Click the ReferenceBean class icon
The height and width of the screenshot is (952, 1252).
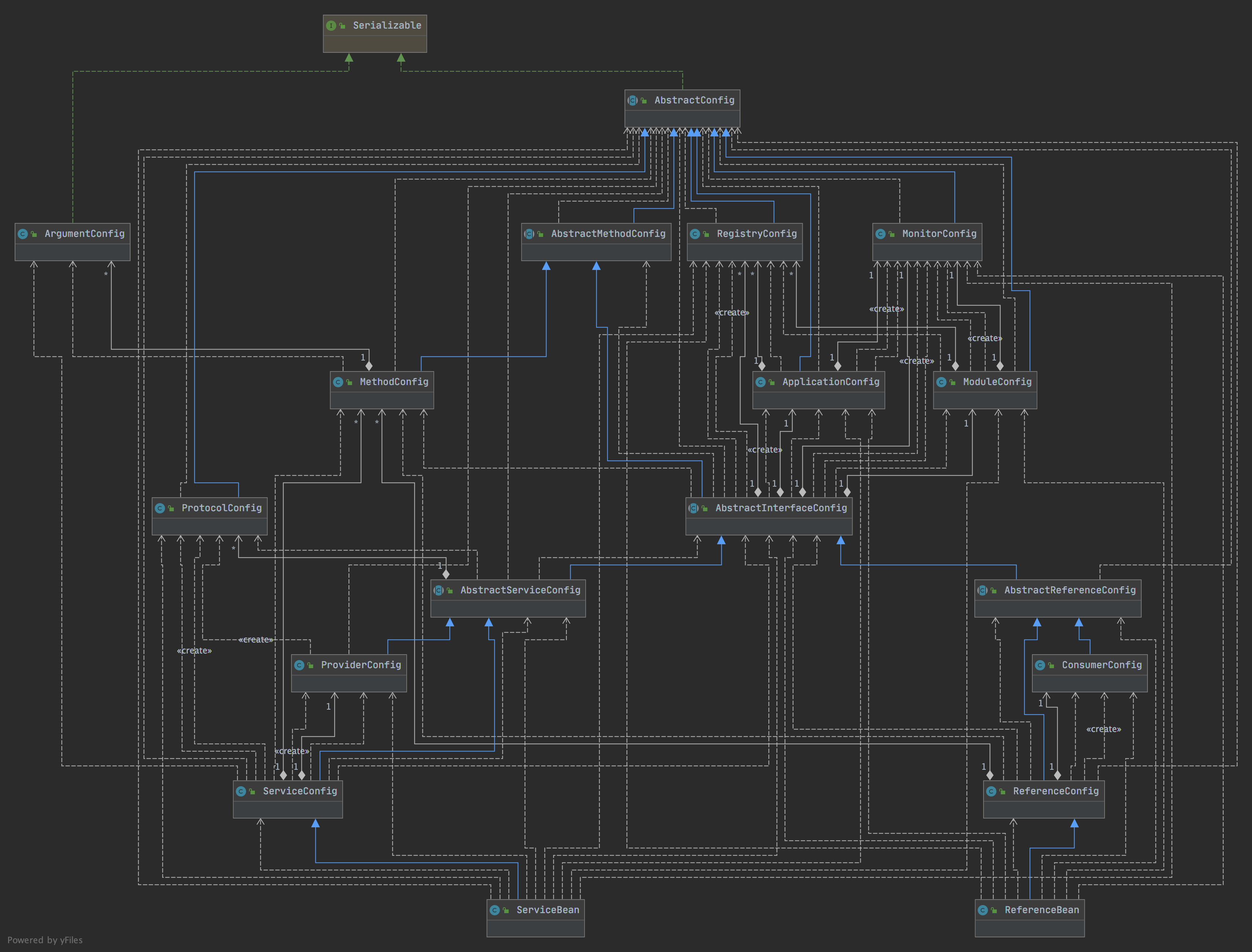[x=983, y=910]
